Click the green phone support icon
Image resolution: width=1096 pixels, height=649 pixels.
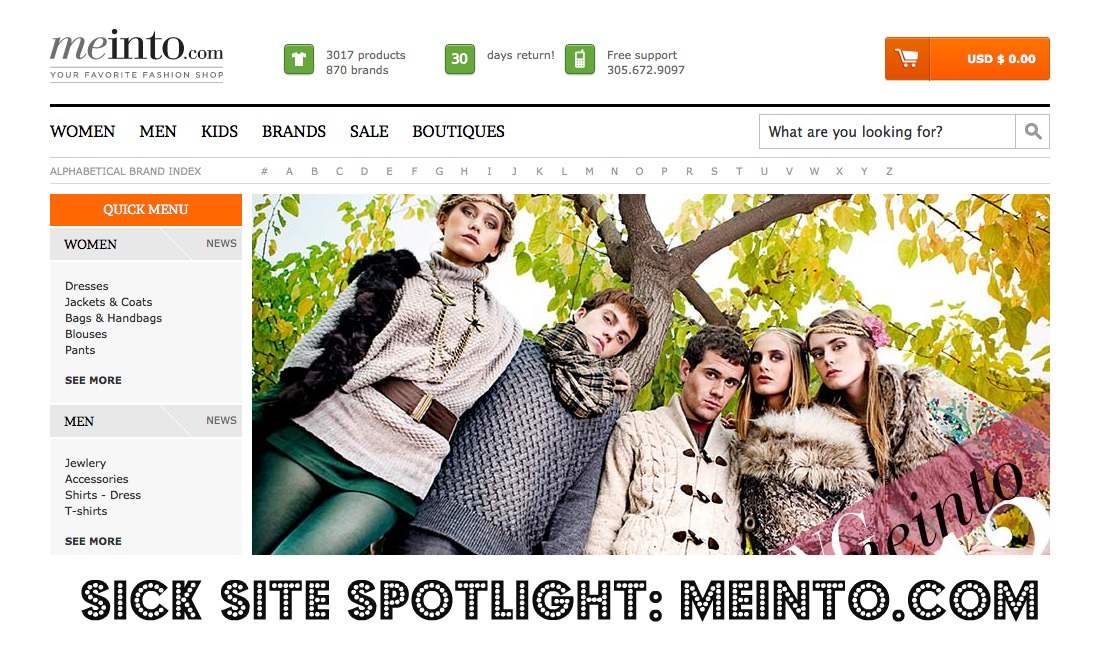point(579,59)
